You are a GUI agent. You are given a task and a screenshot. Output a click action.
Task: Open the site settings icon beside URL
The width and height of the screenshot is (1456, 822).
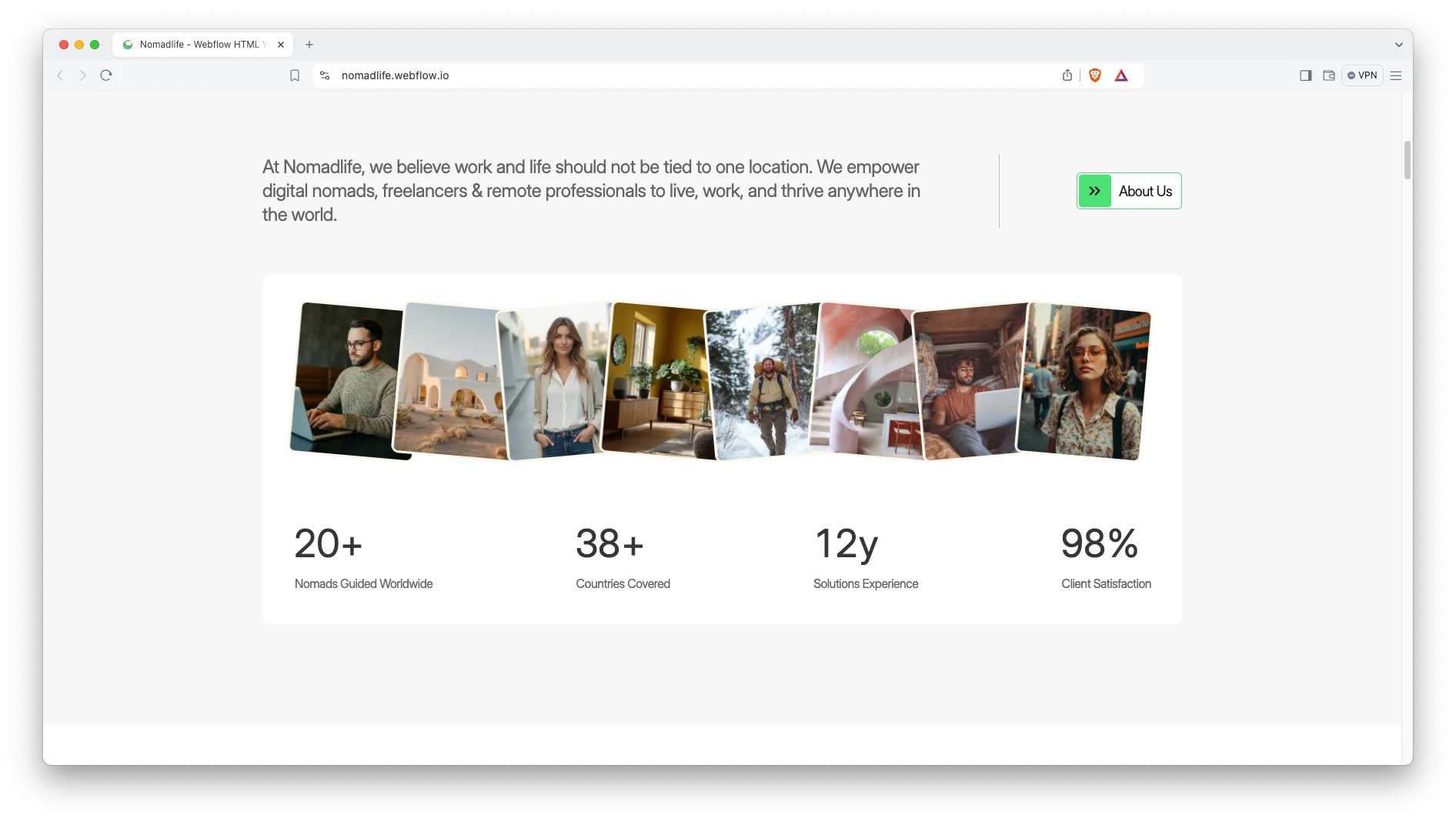point(325,75)
